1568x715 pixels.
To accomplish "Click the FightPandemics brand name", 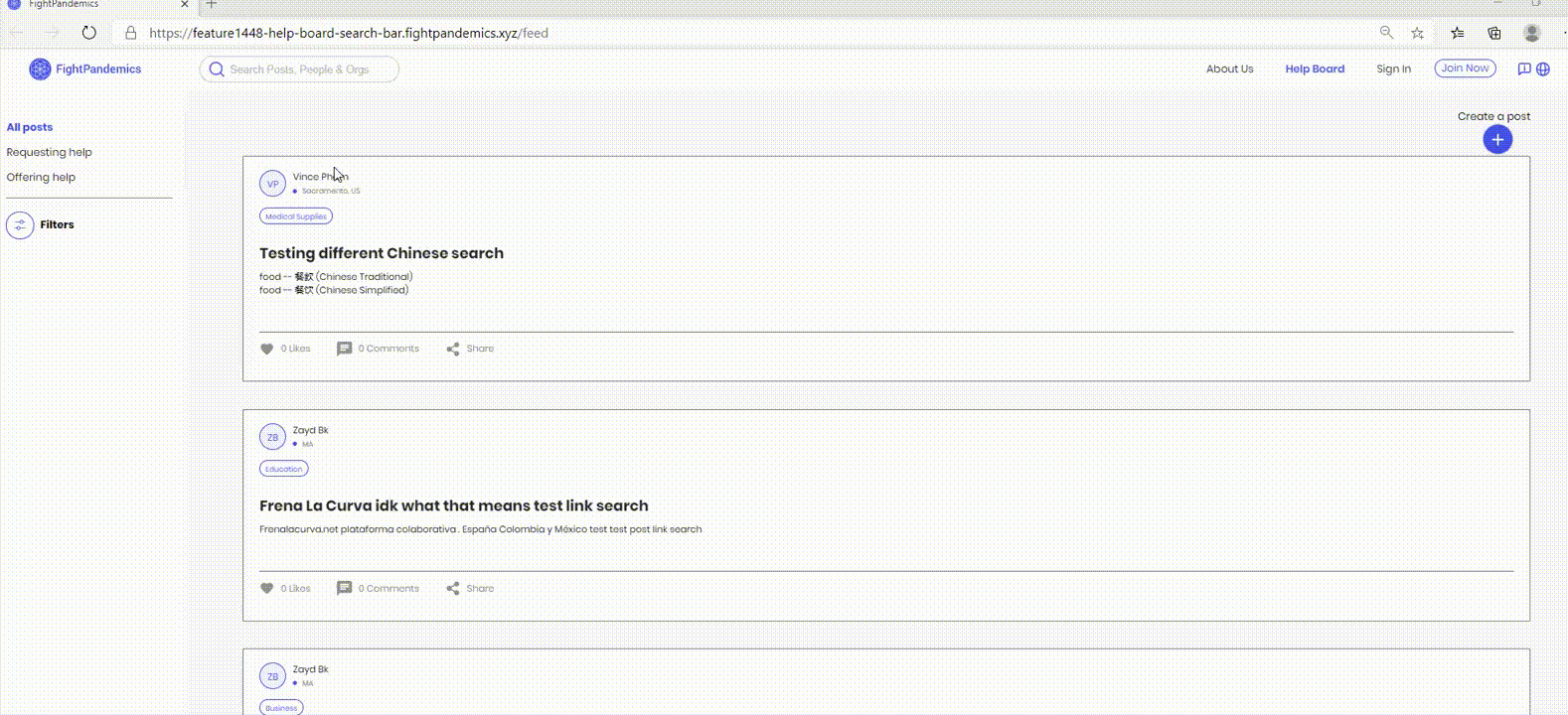I will click(98, 69).
